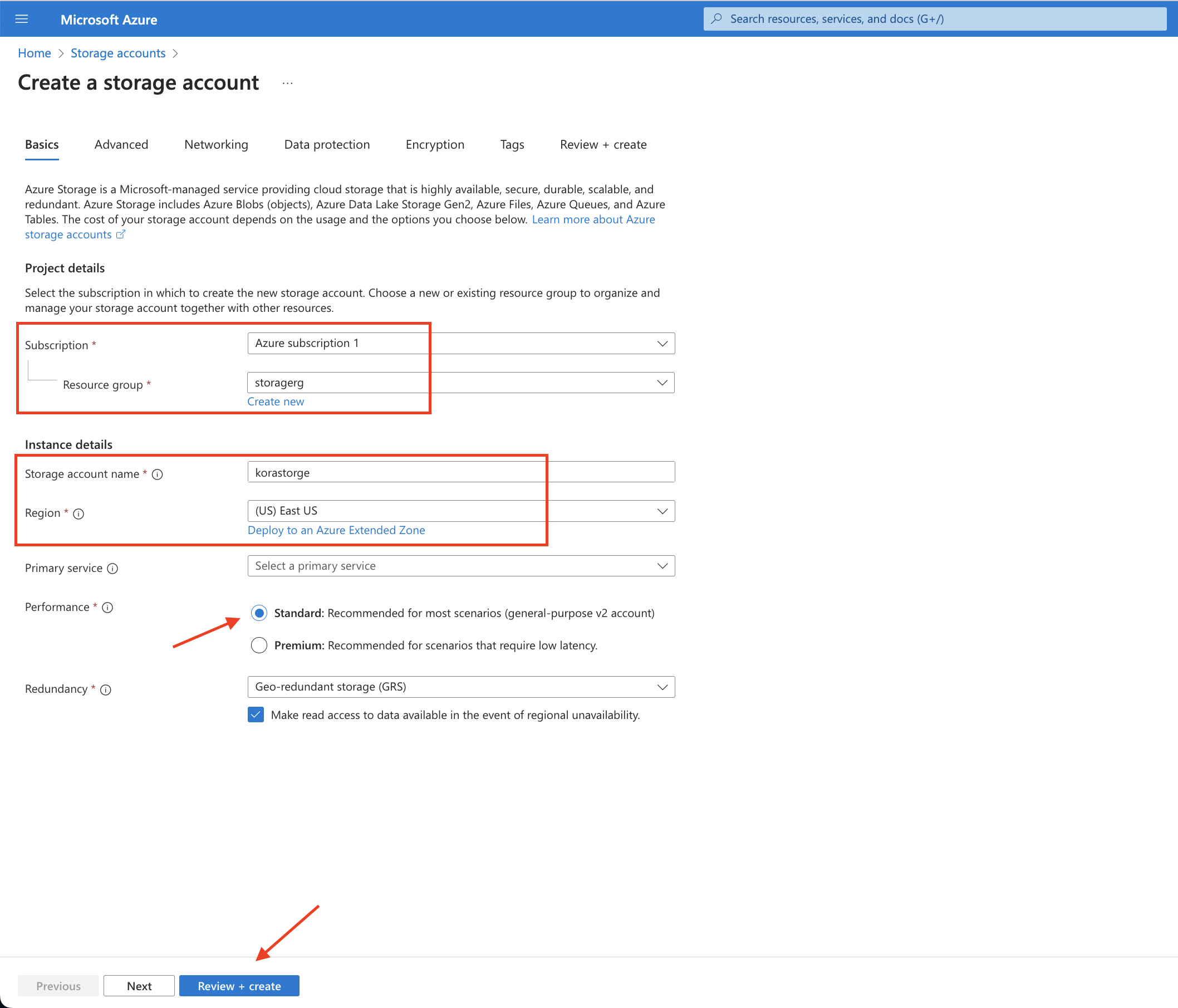Open the Subscription dropdown
The height and width of the screenshot is (1008, 1178).
point(461,344)
